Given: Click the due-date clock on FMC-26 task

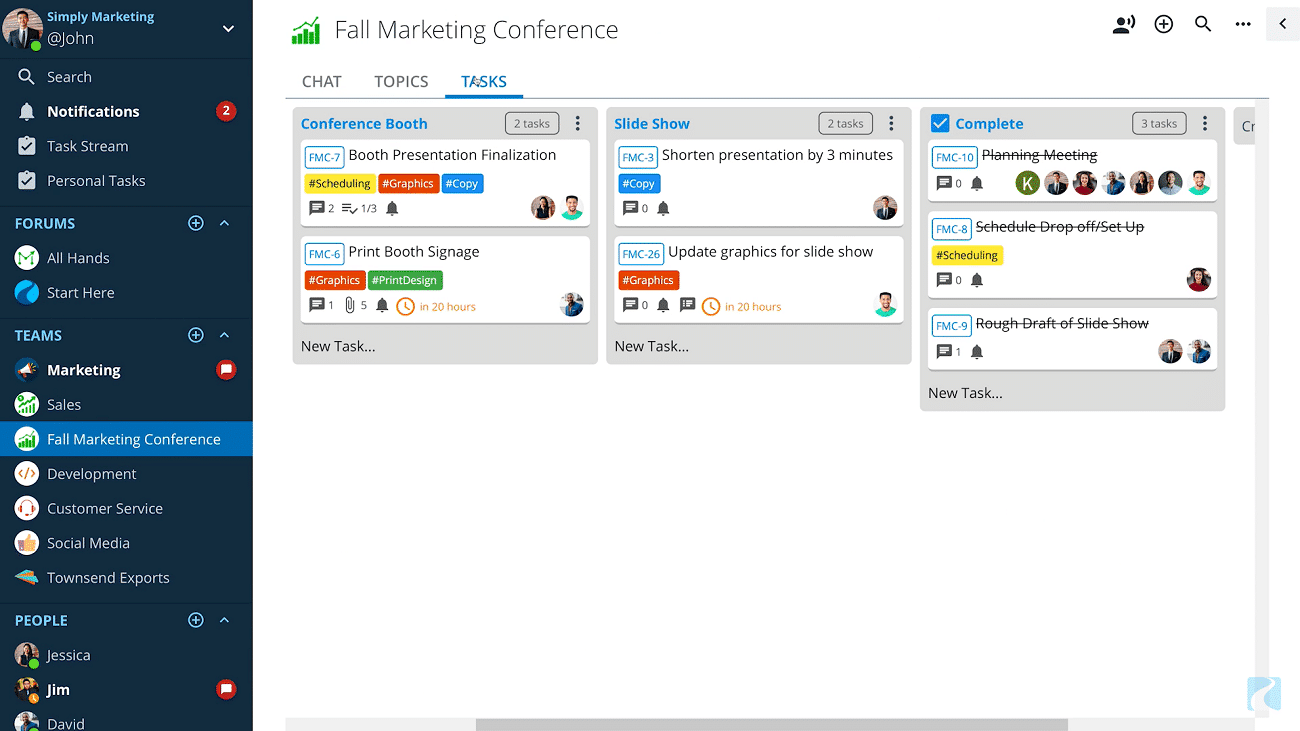Looking at the screenshot, I should tap(711, 306).
